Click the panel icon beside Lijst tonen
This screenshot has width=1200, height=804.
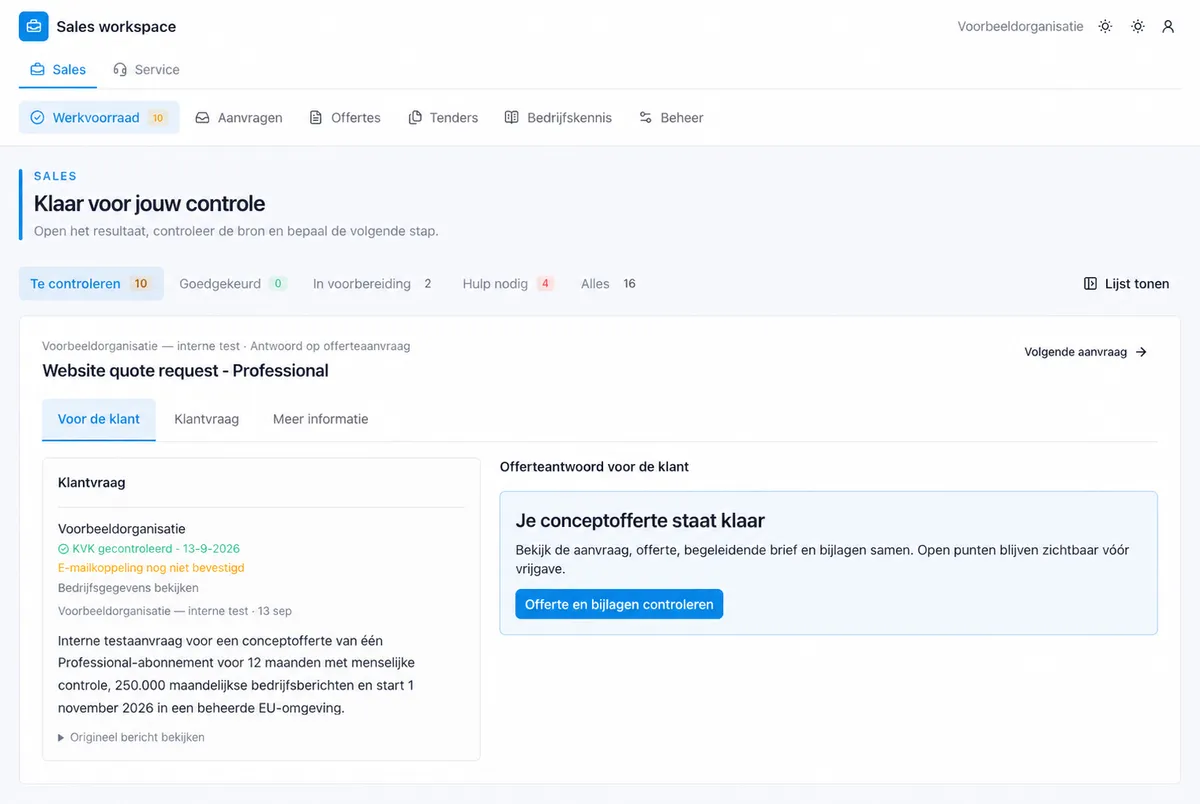tap(1090, 284)
